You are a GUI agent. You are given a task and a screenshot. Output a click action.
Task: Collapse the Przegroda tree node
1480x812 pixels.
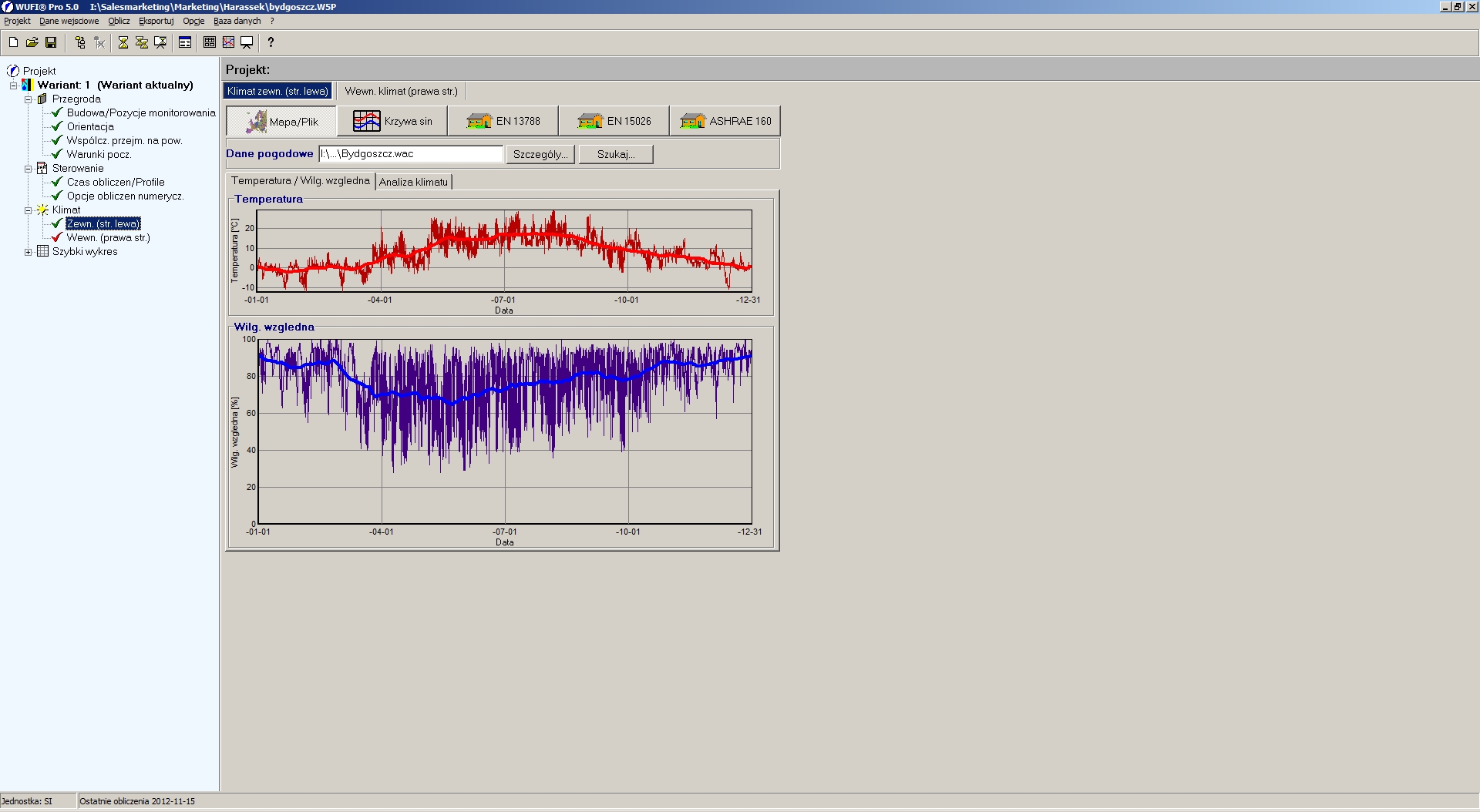point(29,99)
